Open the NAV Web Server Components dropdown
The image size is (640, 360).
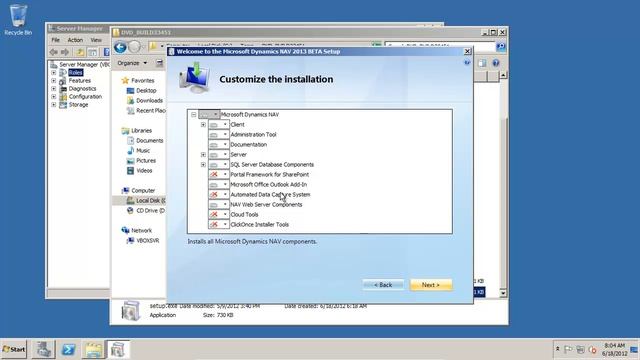point(219,204)
